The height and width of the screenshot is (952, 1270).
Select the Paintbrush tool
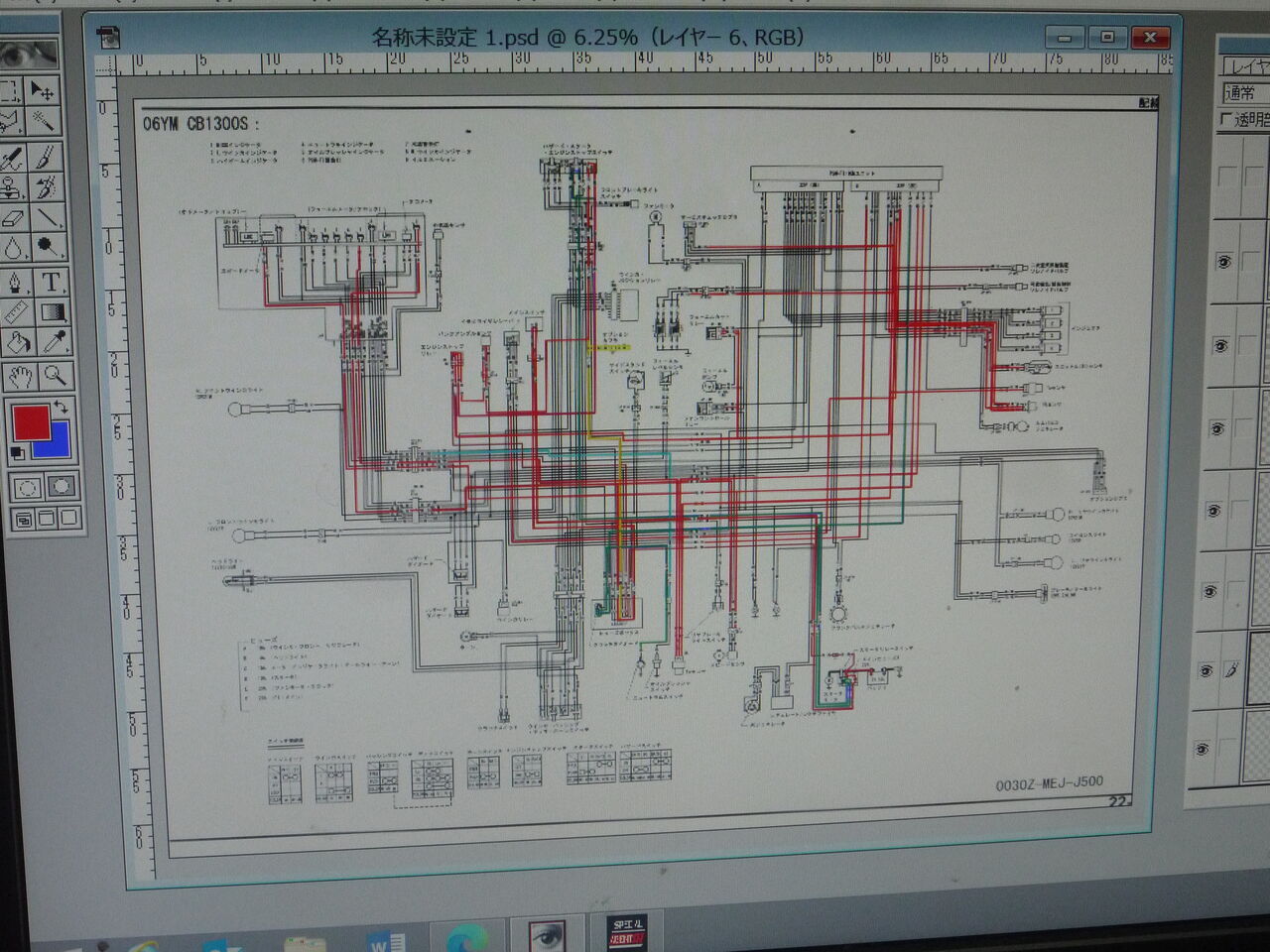coord(46,157)
